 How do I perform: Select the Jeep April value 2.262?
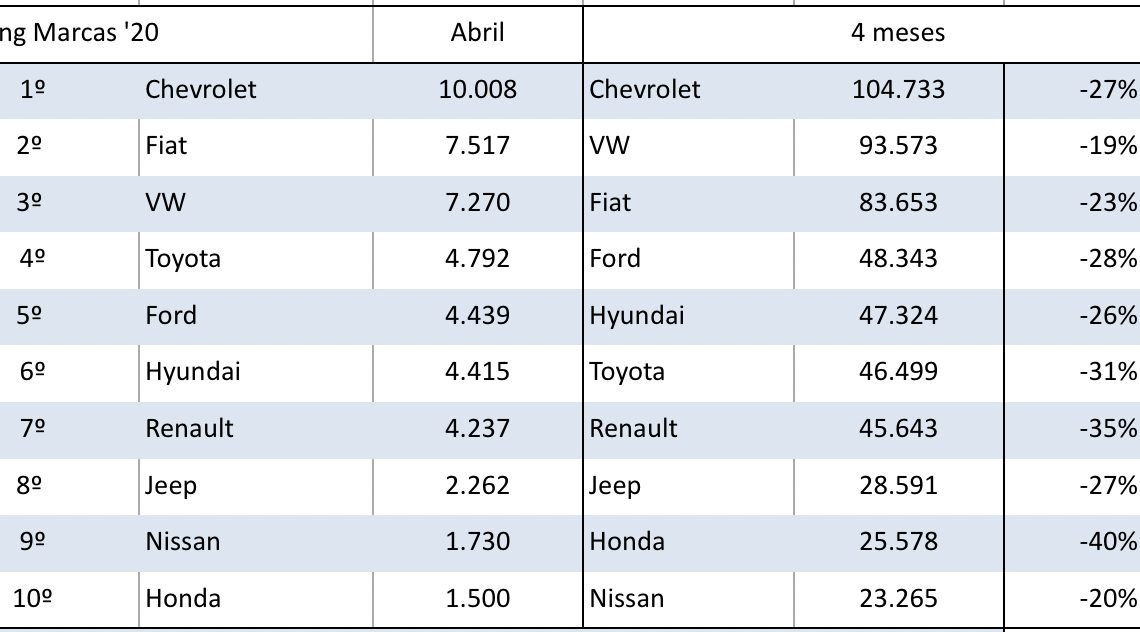(x=477, y=485)
